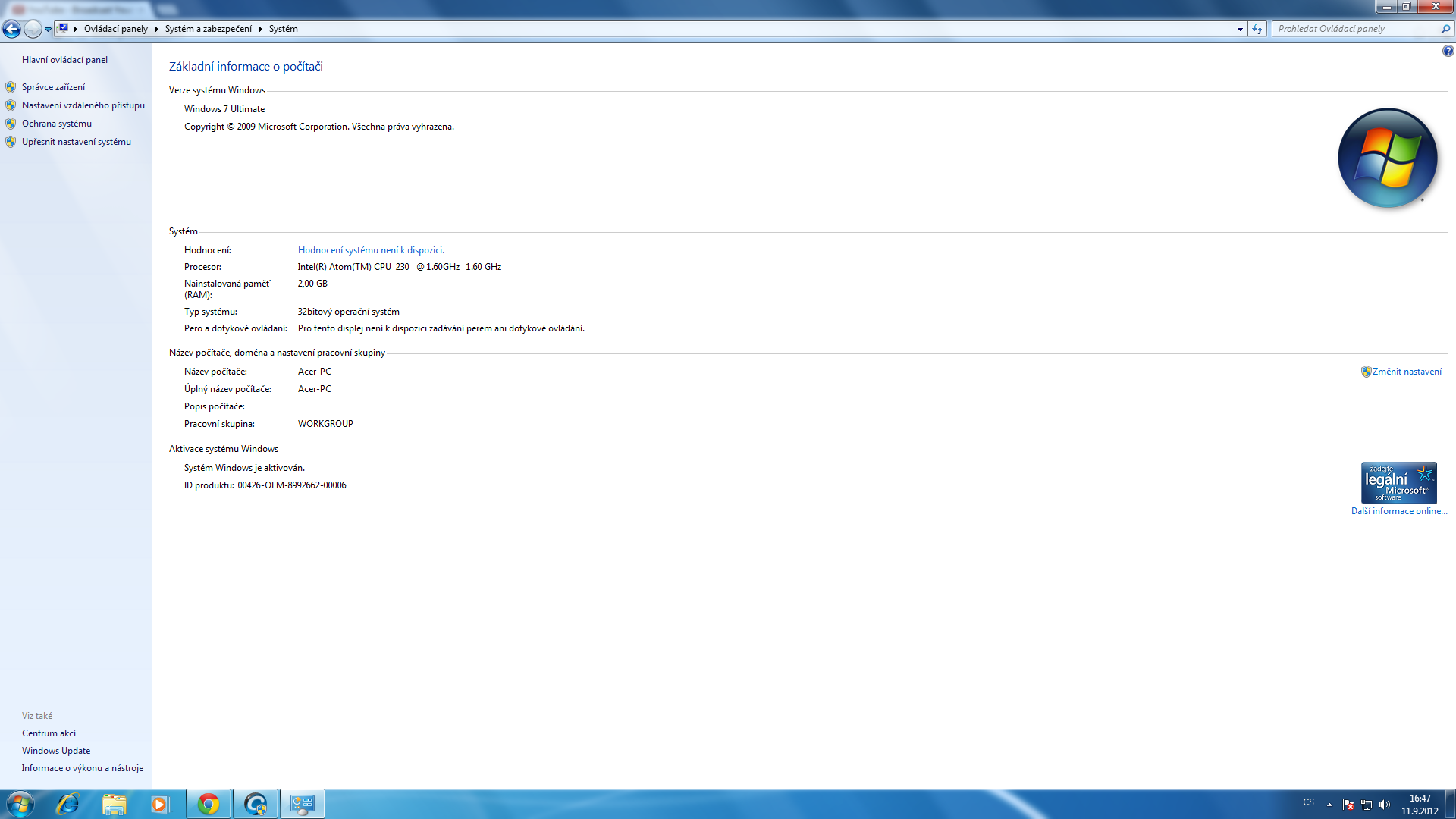The width and height of the screenshot is (1456, 819).
Task: Open recent pages dropdown next to Forward
Action: coord(48,29)
